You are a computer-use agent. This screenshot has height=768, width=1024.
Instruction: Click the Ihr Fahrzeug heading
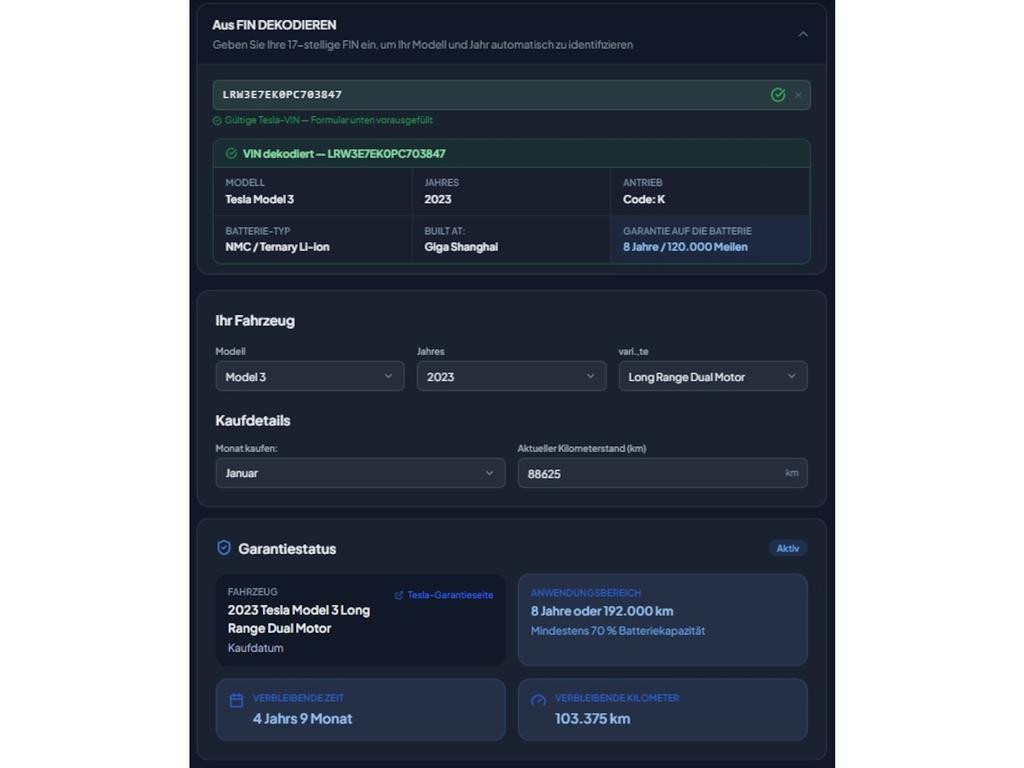click(255, 321)
